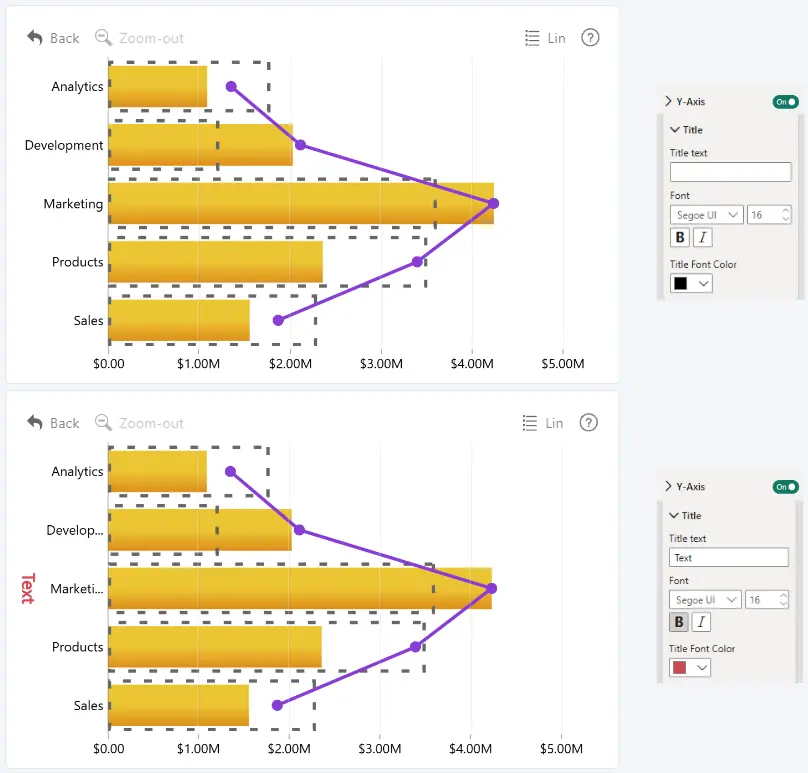
Task: Click the purple Sales line marker in top chart
Action: tap(278, 321)
